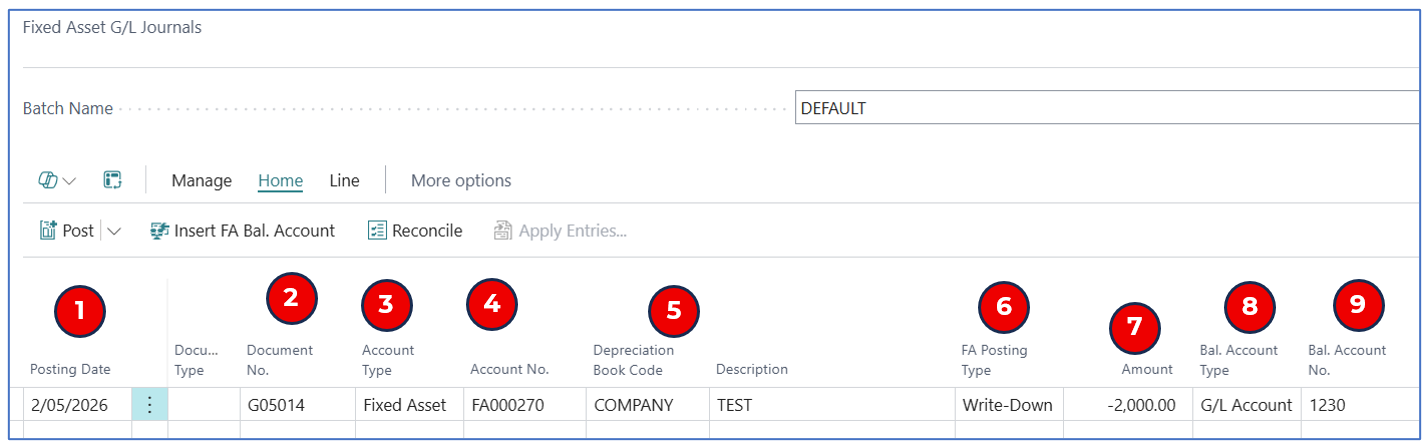Open the row's three-dot menu
1428x447 pixels.
(x=149, y=405)
